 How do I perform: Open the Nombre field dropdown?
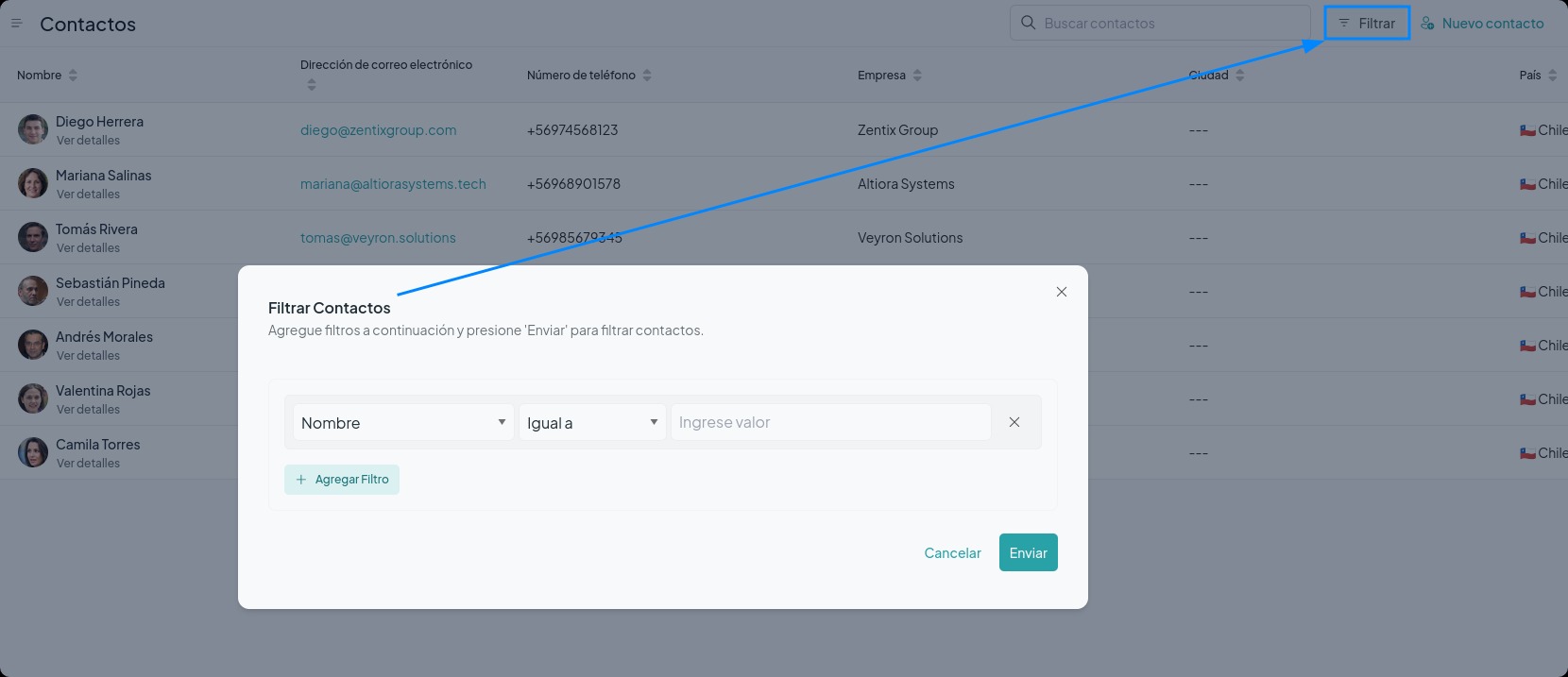pos(403,422)
